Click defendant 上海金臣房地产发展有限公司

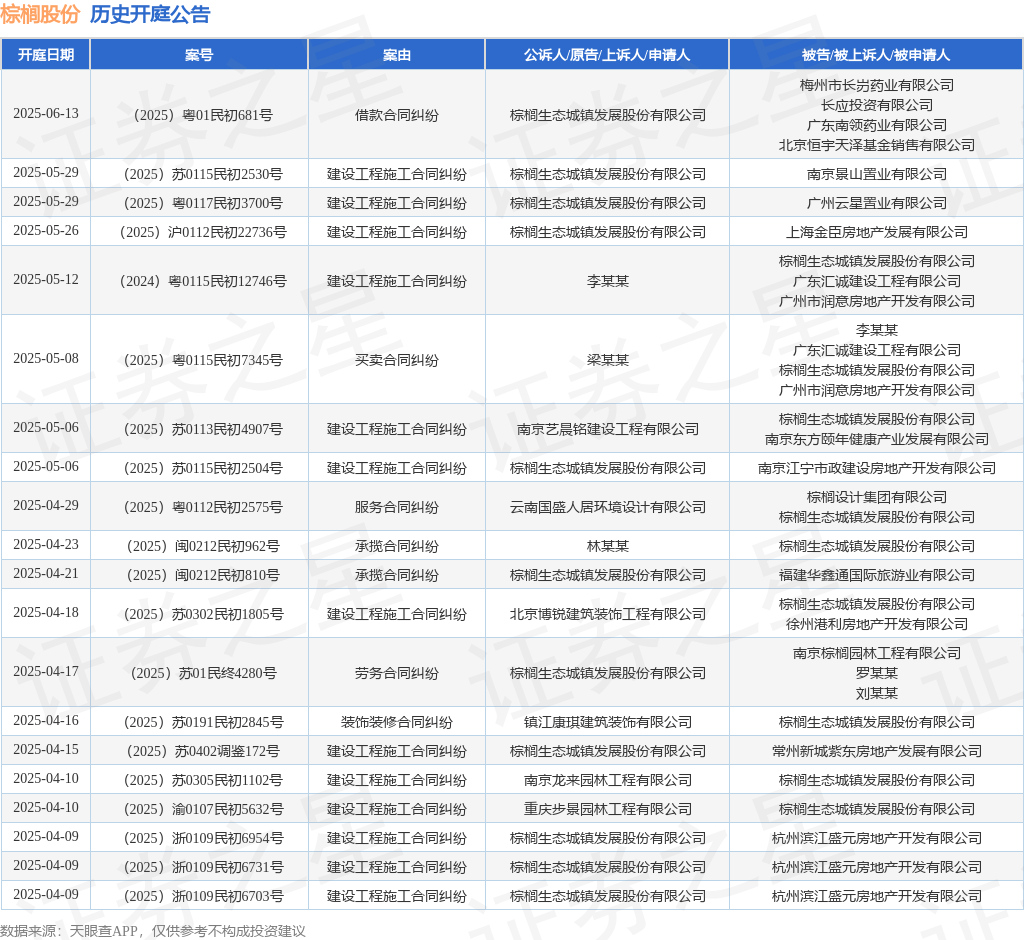click(876, 232)
